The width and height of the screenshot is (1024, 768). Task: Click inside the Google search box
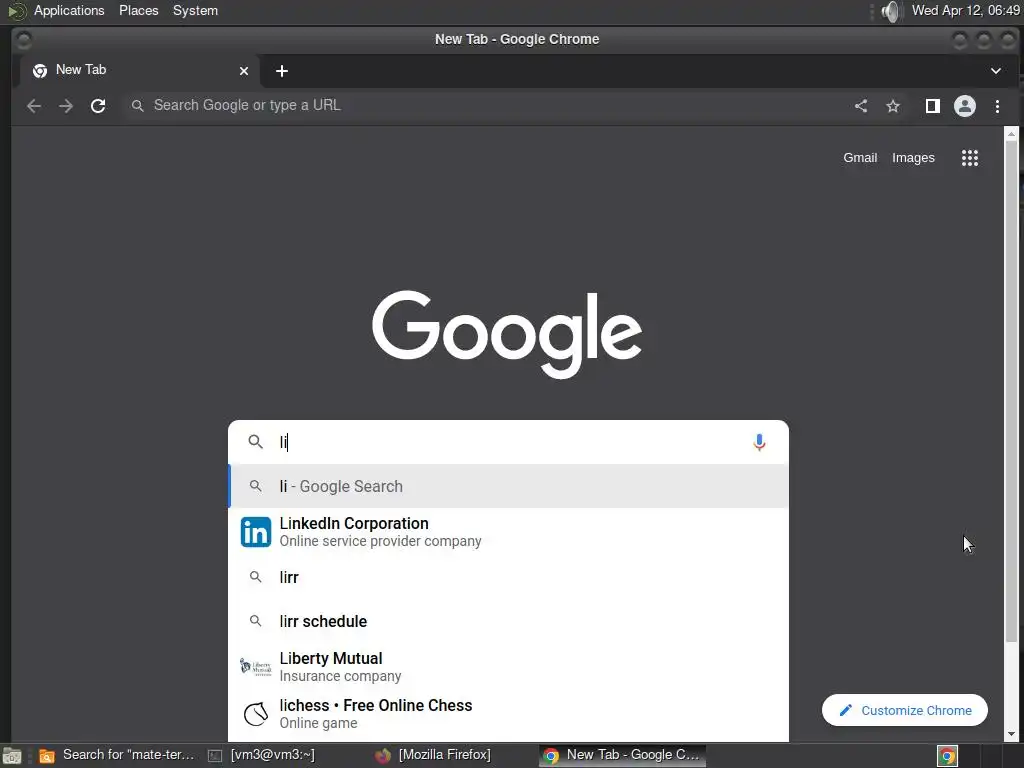(x=509, y=442)
